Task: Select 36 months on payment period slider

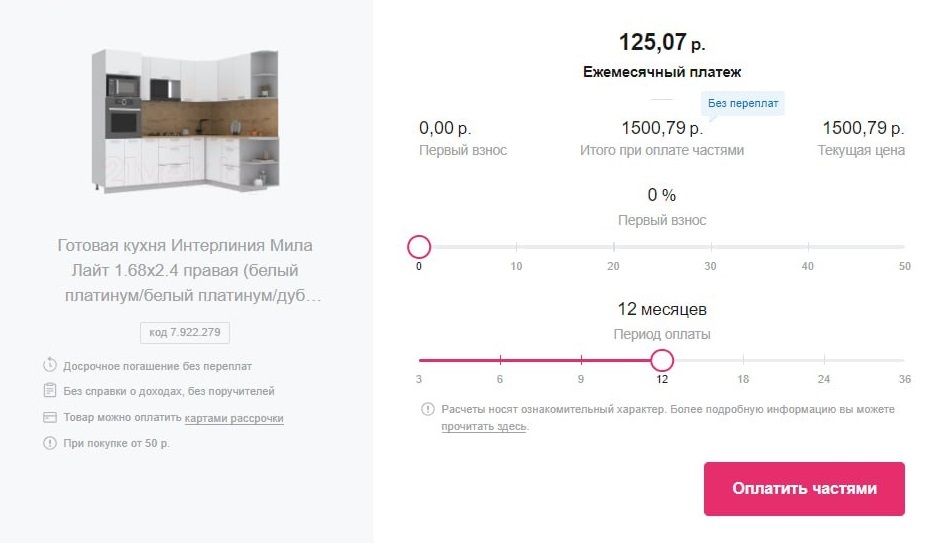Action: coord(904,360)
